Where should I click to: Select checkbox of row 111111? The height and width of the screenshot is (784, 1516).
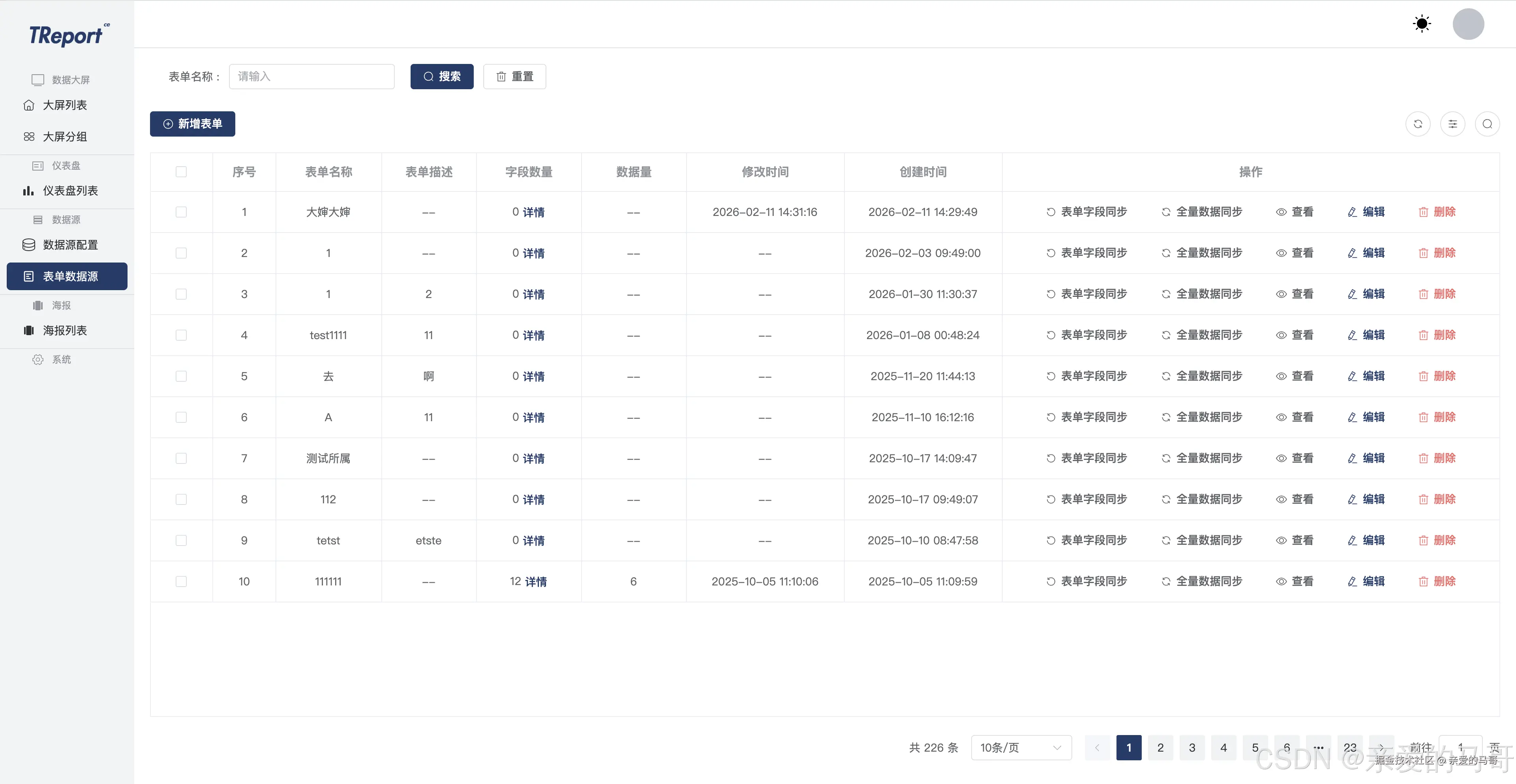click(x=181, y=581)
